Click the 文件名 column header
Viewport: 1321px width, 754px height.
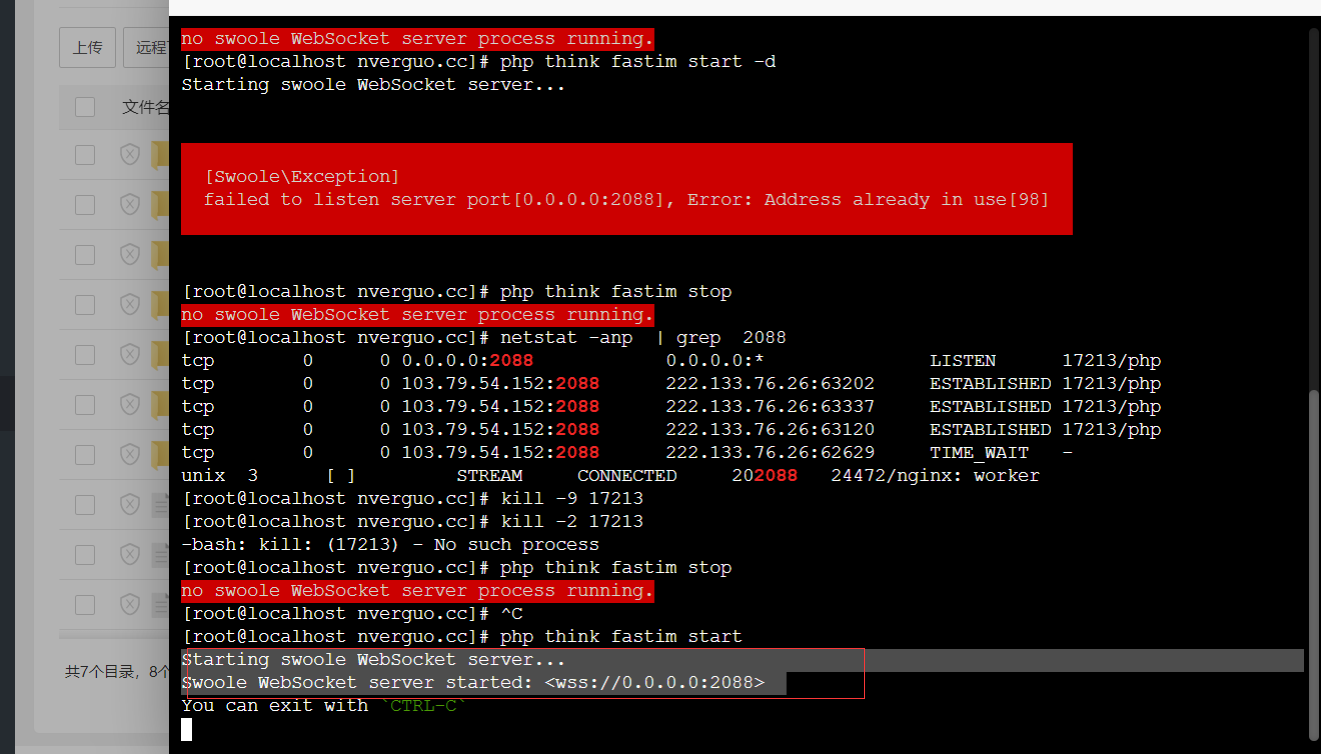pyautogui.click(x=145, y=107)
